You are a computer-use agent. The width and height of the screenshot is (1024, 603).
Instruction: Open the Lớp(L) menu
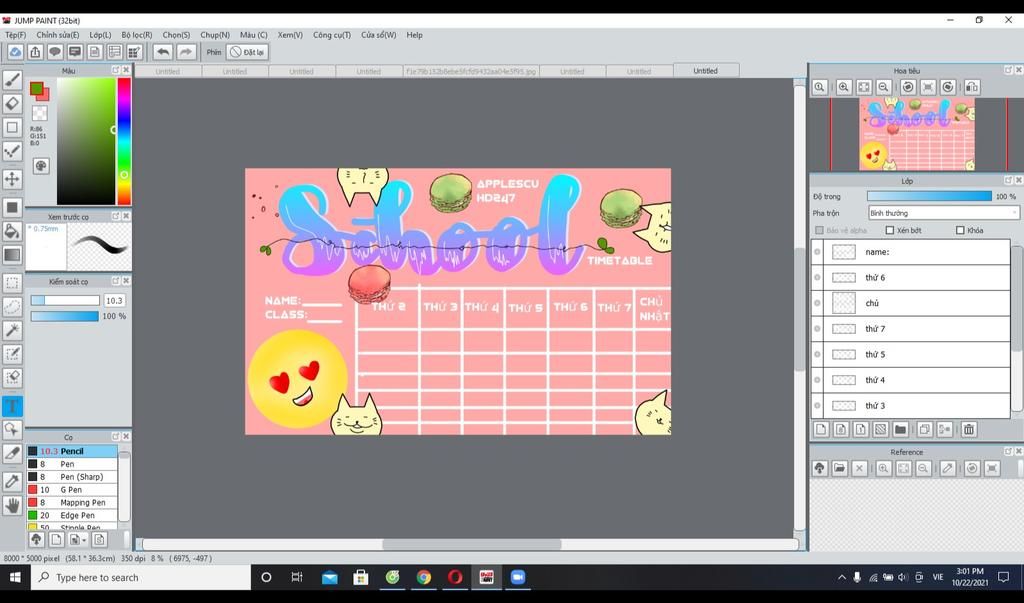(x=100, y=35)
